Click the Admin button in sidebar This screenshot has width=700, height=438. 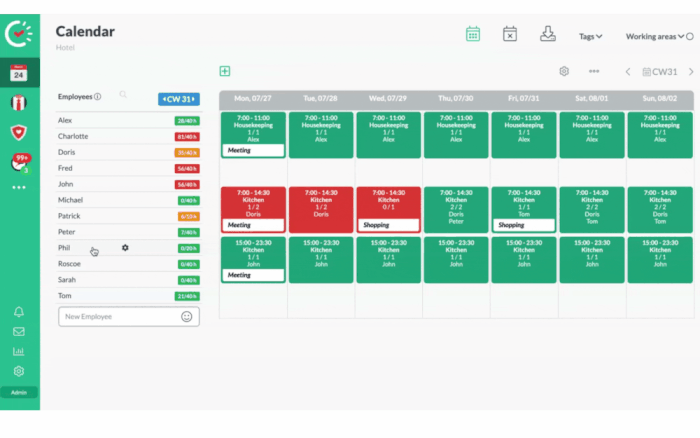[x=19, y=392]
